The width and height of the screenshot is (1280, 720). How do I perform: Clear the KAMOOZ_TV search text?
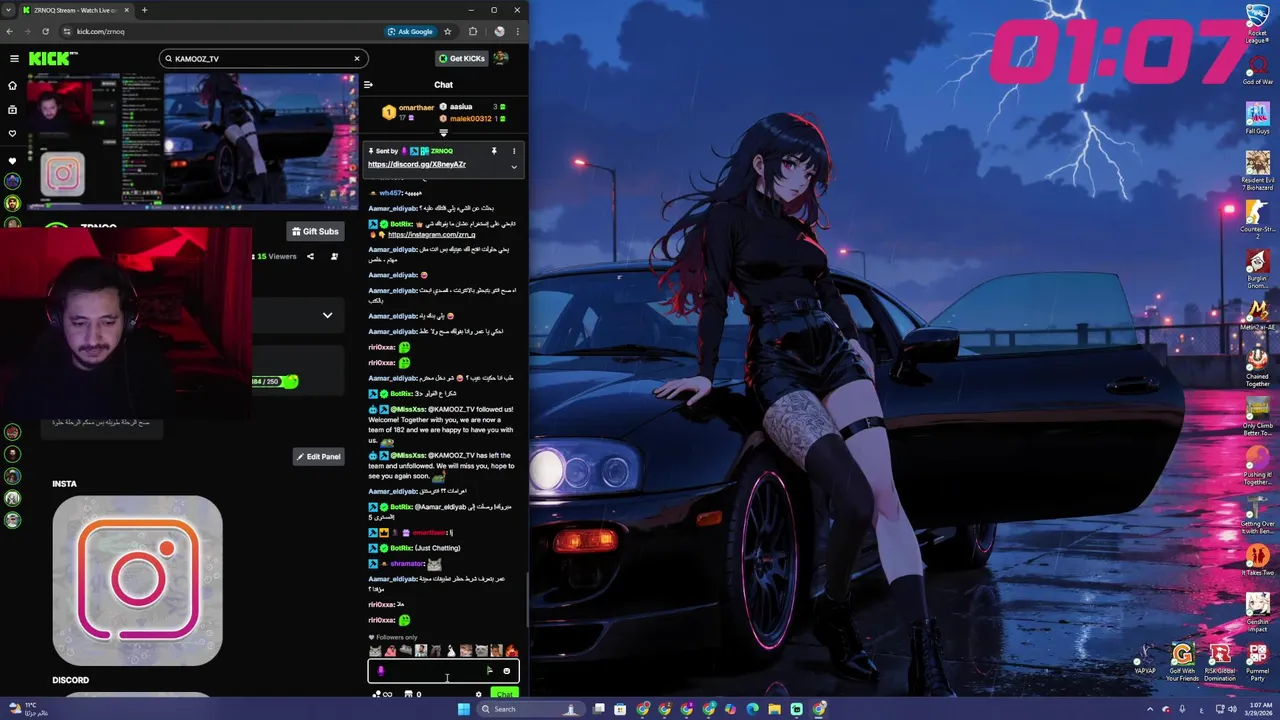pos(356,58)
